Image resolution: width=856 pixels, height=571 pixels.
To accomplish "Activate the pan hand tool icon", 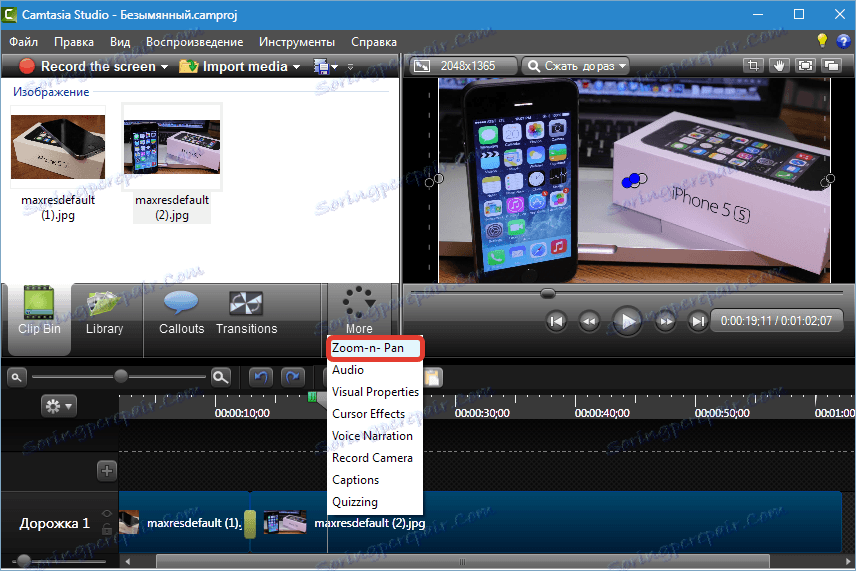I will click(779, 66).
